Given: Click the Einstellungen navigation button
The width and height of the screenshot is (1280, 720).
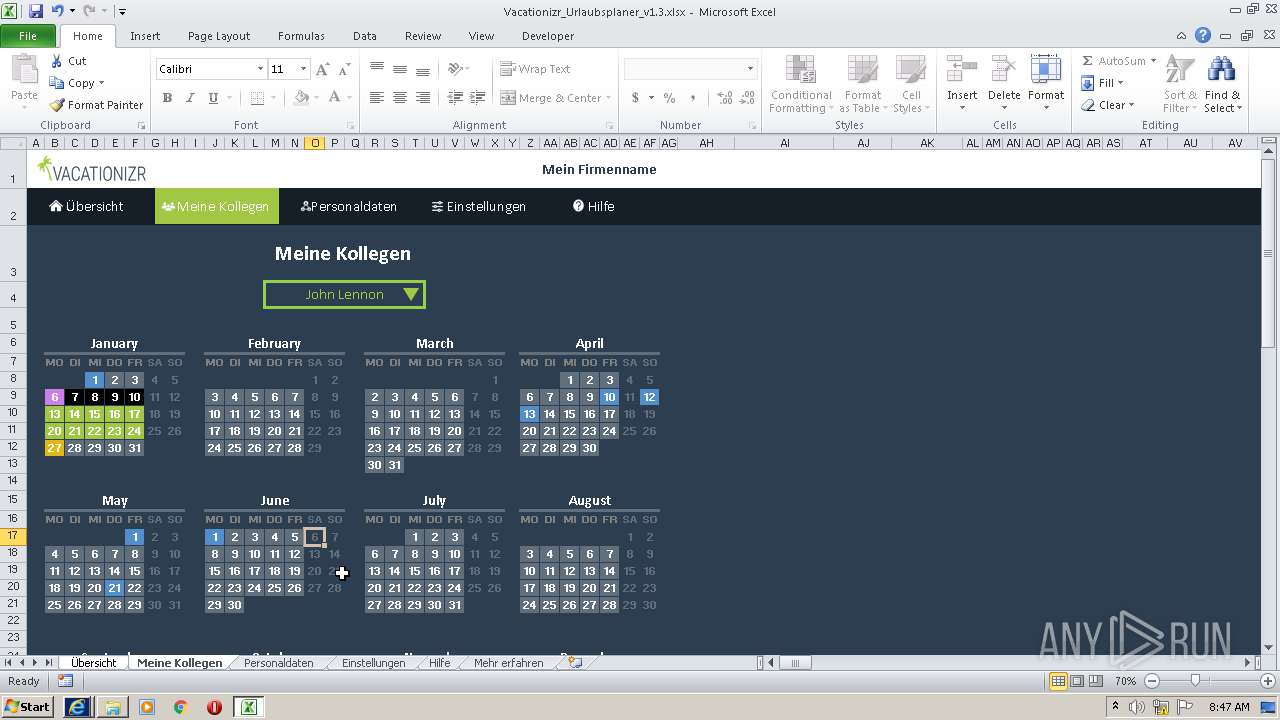Looking at the screenshot, I should pos(479,206).
